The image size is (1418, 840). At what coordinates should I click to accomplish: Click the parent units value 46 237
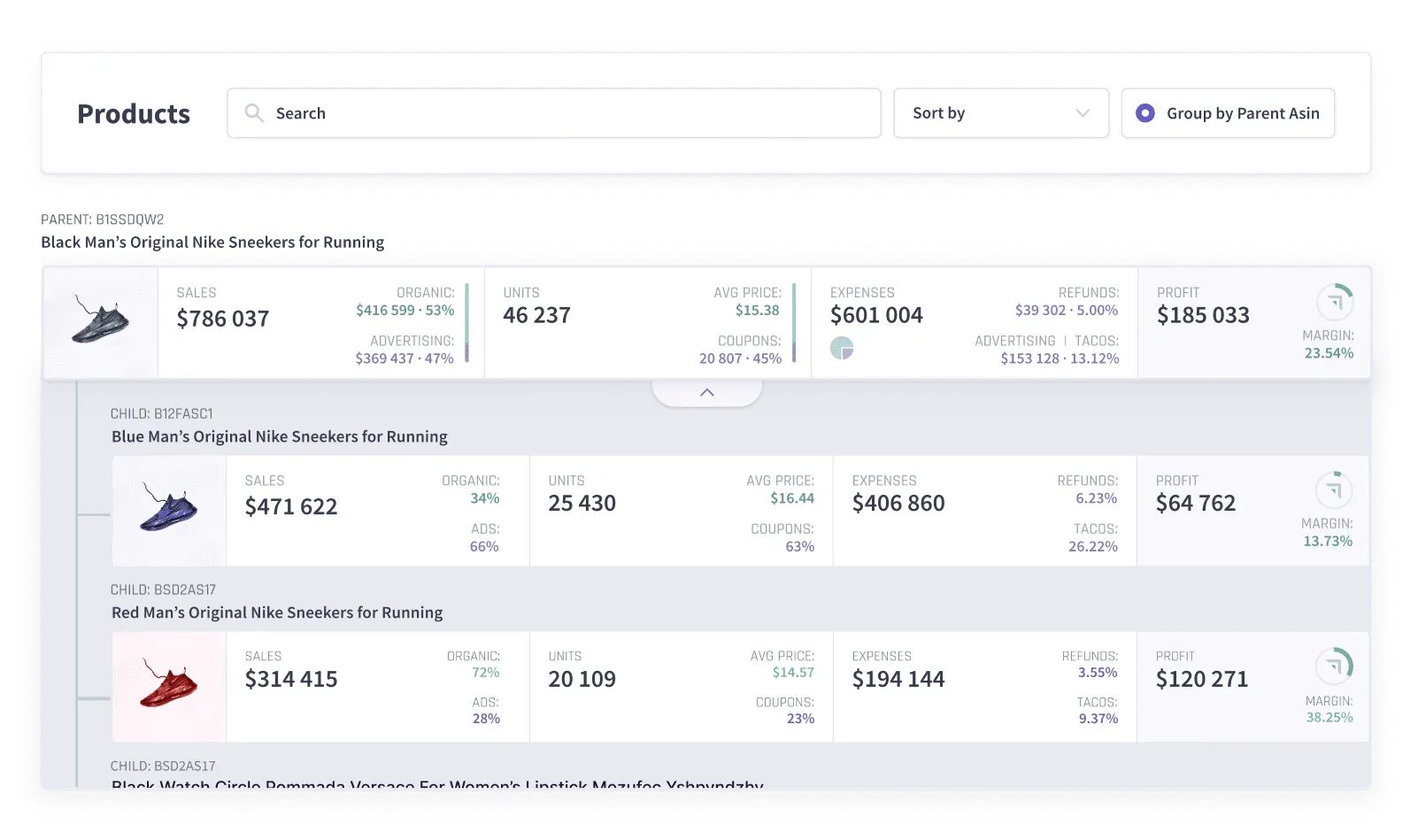[537, 315]
